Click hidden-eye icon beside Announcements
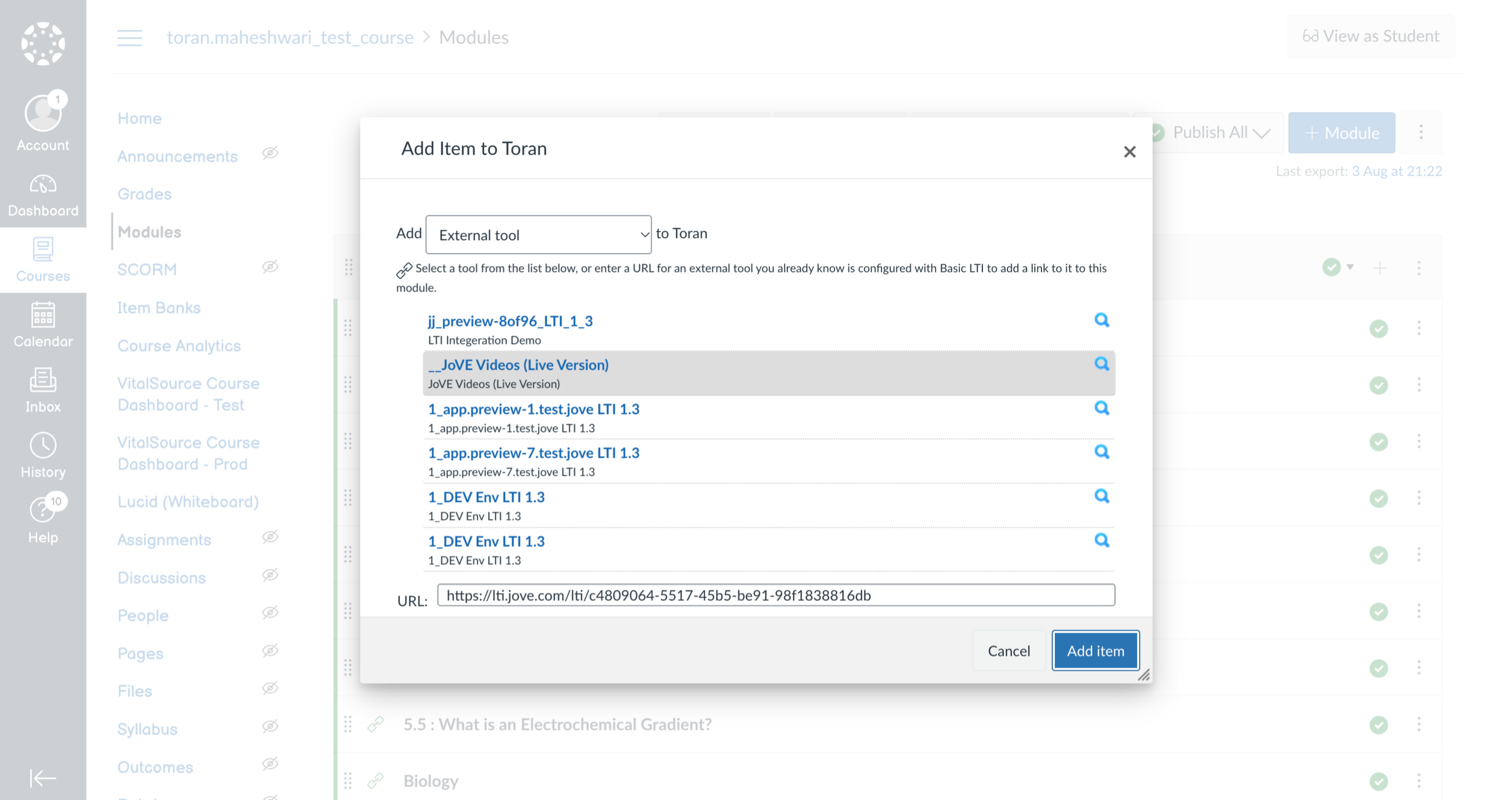The image size is (1512, 800). coord(270,153)
